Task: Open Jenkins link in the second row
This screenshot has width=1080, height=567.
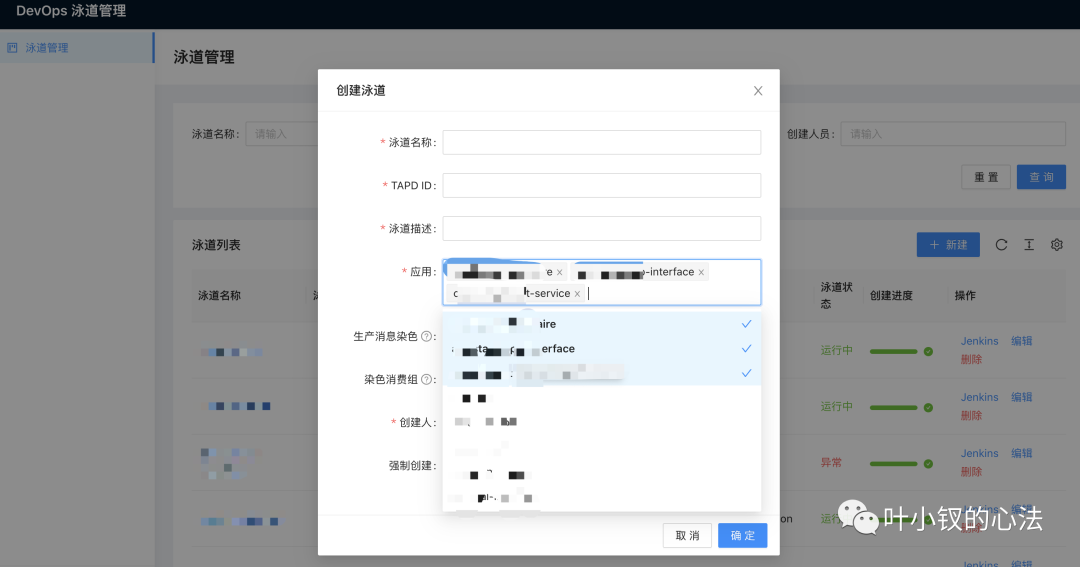Action: click(x=979, y=398)
